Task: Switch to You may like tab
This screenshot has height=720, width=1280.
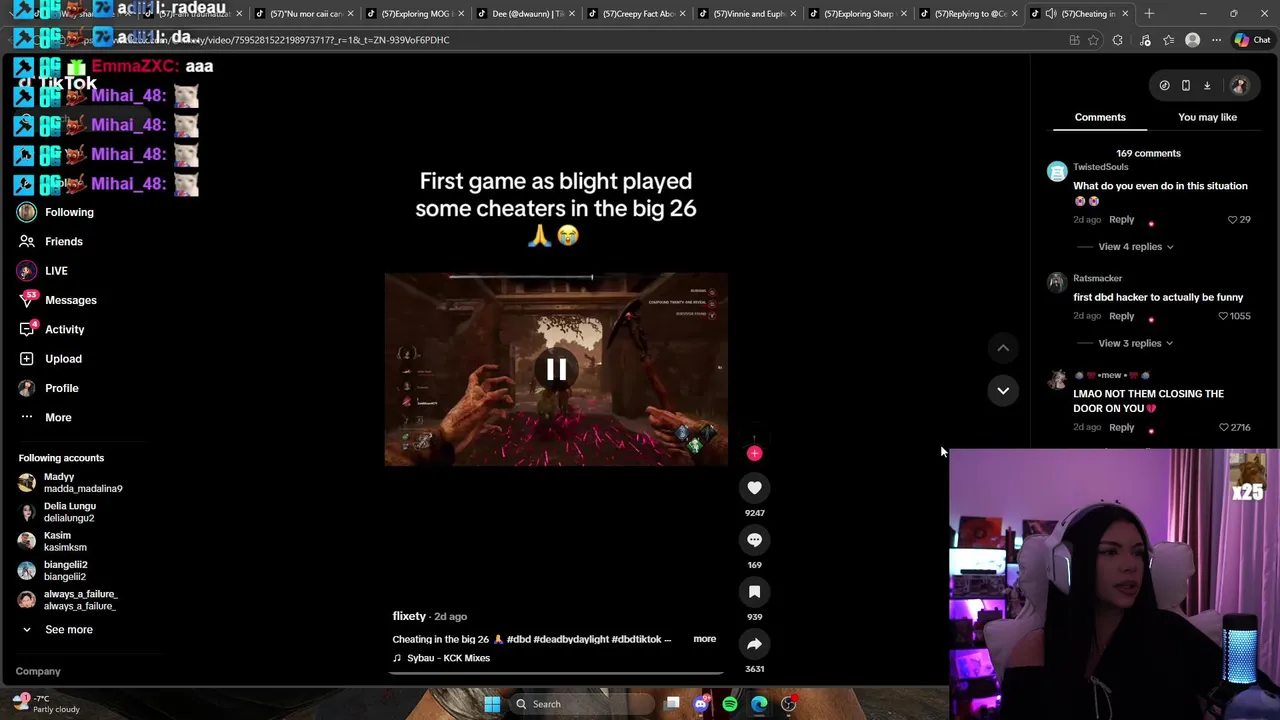Action: pyautogui.click(x=1207, y=117)
